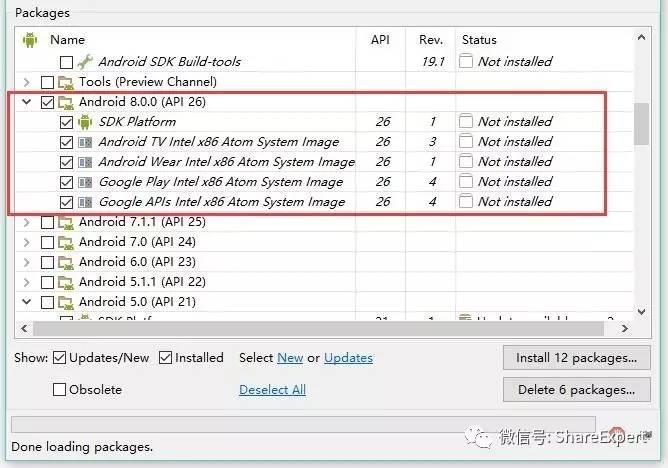Click the Deselect All link
This screenshot has height=468, width=668.
pyautogui.click(x=272, y=390)
